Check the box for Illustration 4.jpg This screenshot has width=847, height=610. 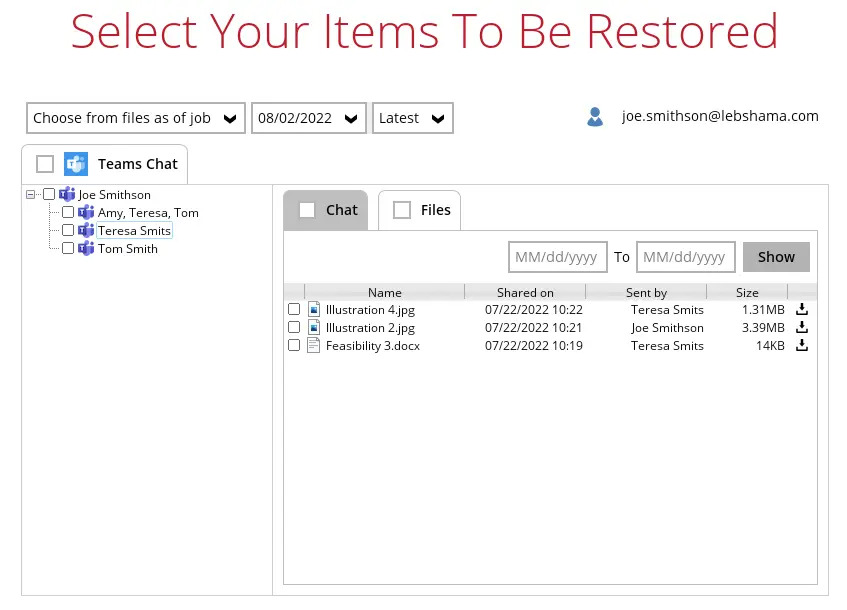[x=294, y=309]
